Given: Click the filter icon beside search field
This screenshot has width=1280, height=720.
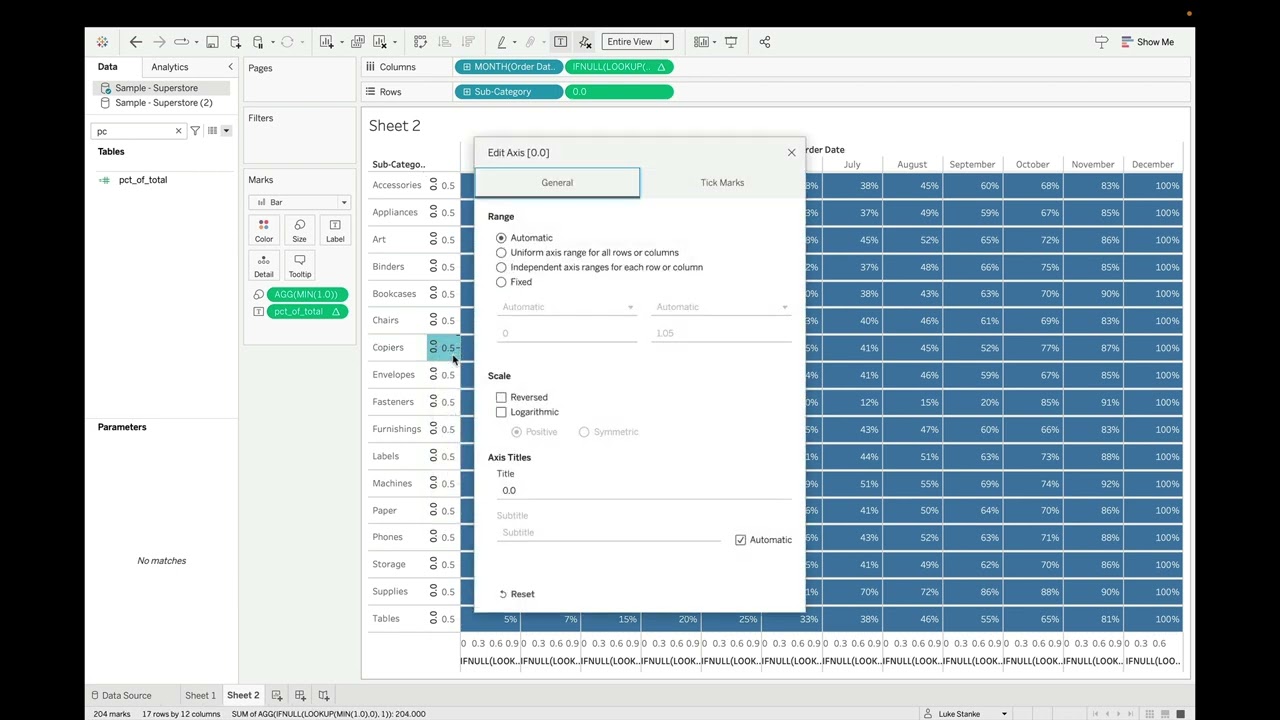Looking at the screenshot, I should click(x=195, y=131).
